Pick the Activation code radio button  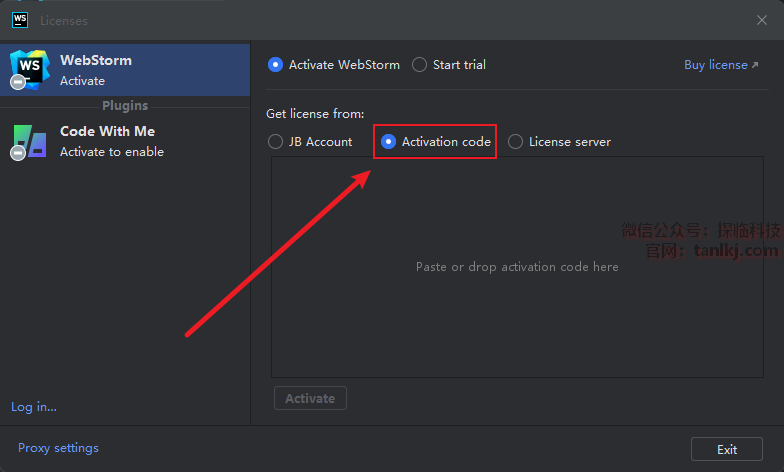389,142
